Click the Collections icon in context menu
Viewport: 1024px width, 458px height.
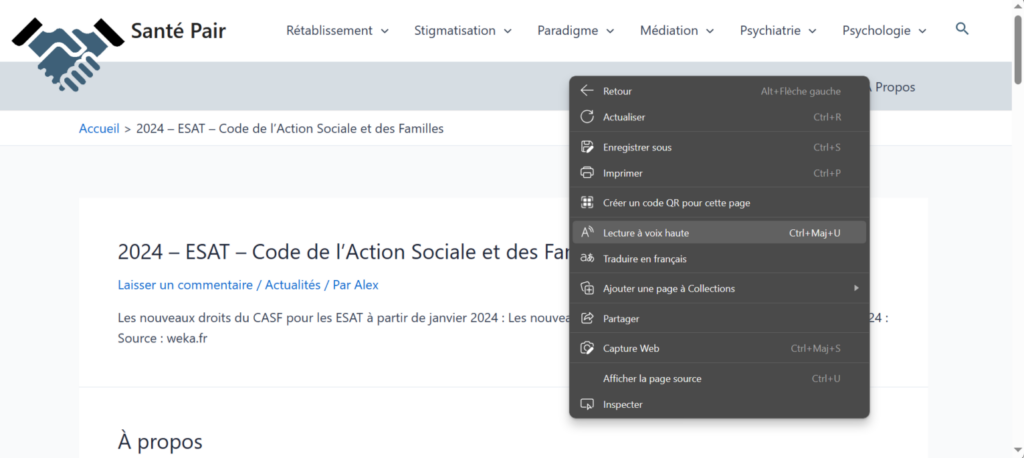click(x=587, y=288)
